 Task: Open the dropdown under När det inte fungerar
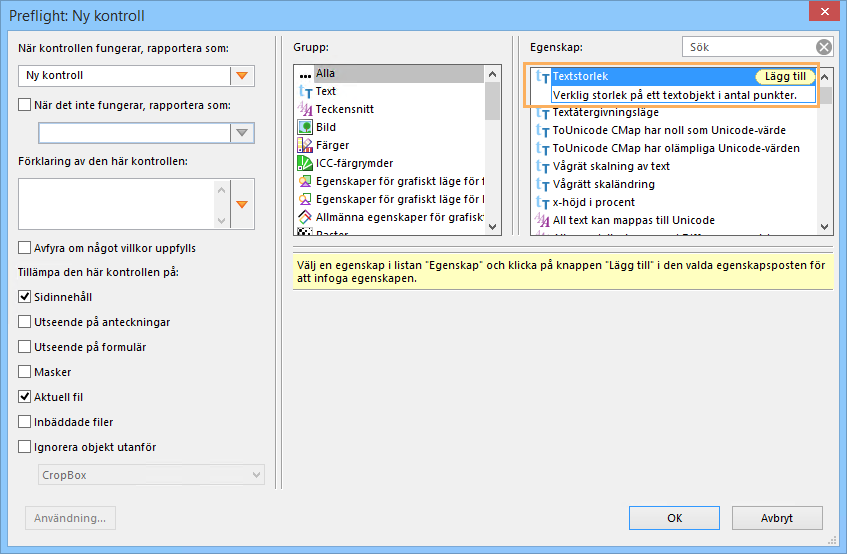click(242, 133)
